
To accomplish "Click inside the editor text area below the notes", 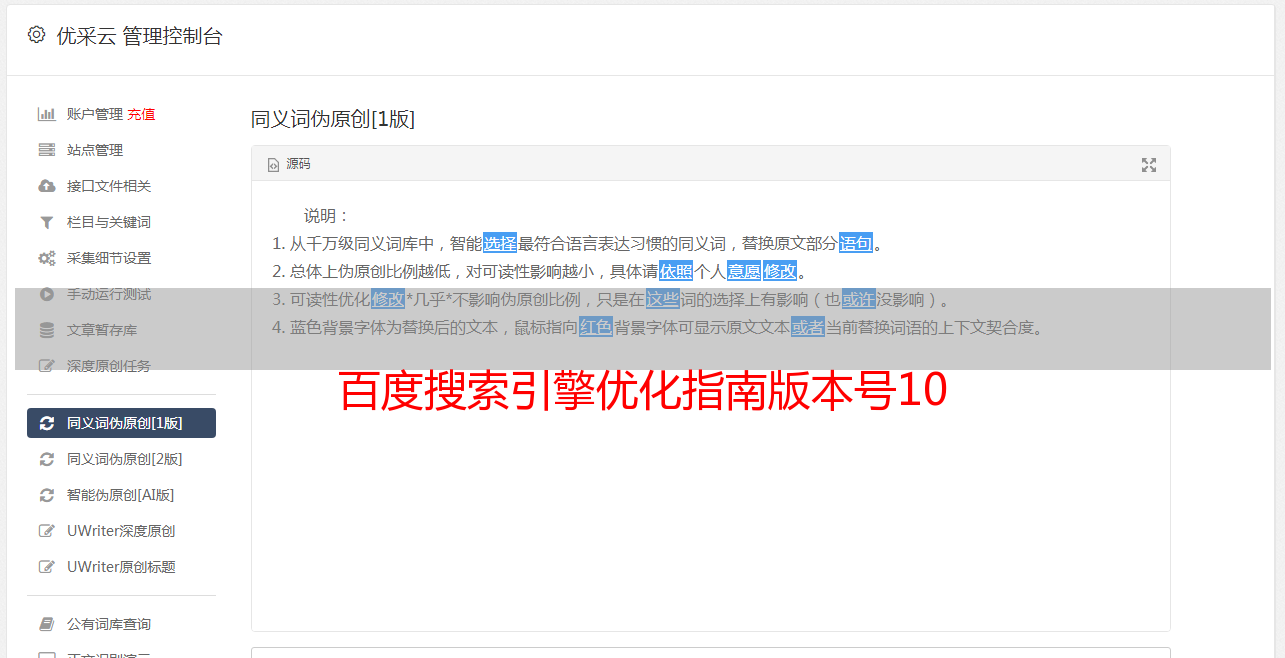I will [x=710, y=500].
